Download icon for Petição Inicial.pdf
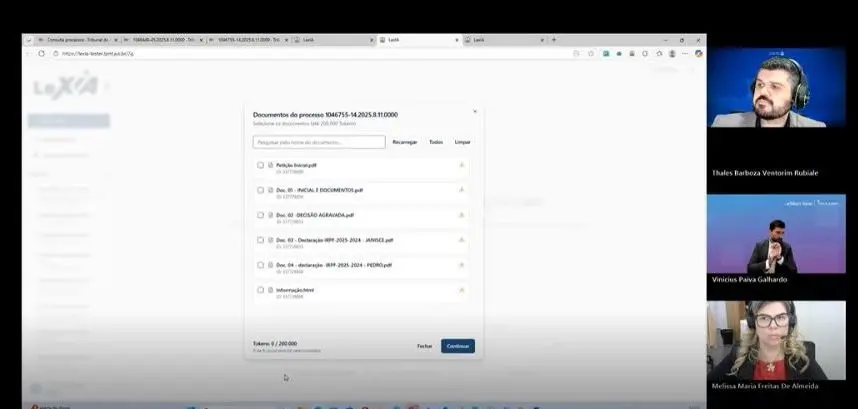The width and height of the screenshot is (858, 409). point(461,166)
